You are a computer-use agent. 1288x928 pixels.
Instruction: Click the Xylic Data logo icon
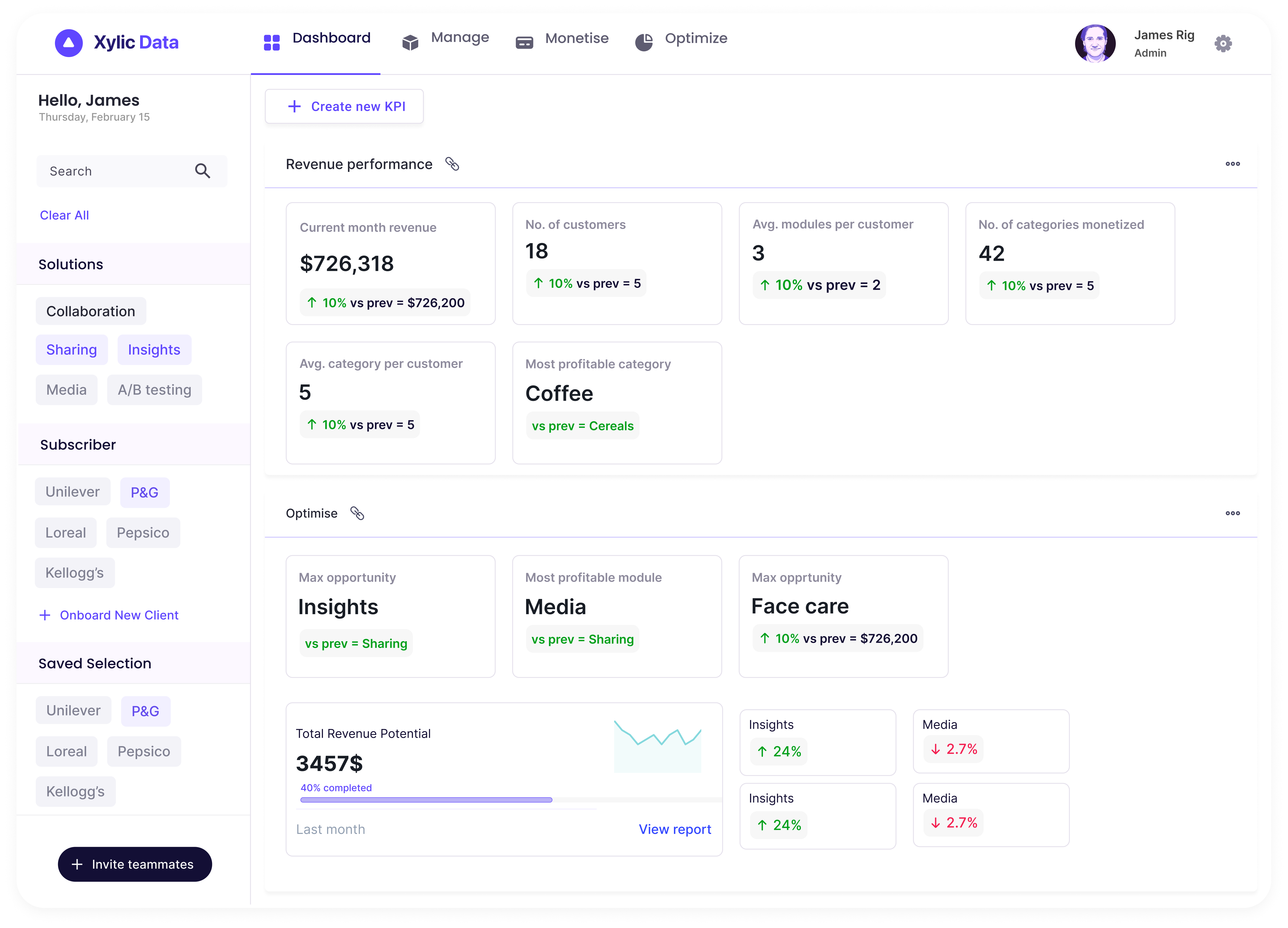(69, 43)
